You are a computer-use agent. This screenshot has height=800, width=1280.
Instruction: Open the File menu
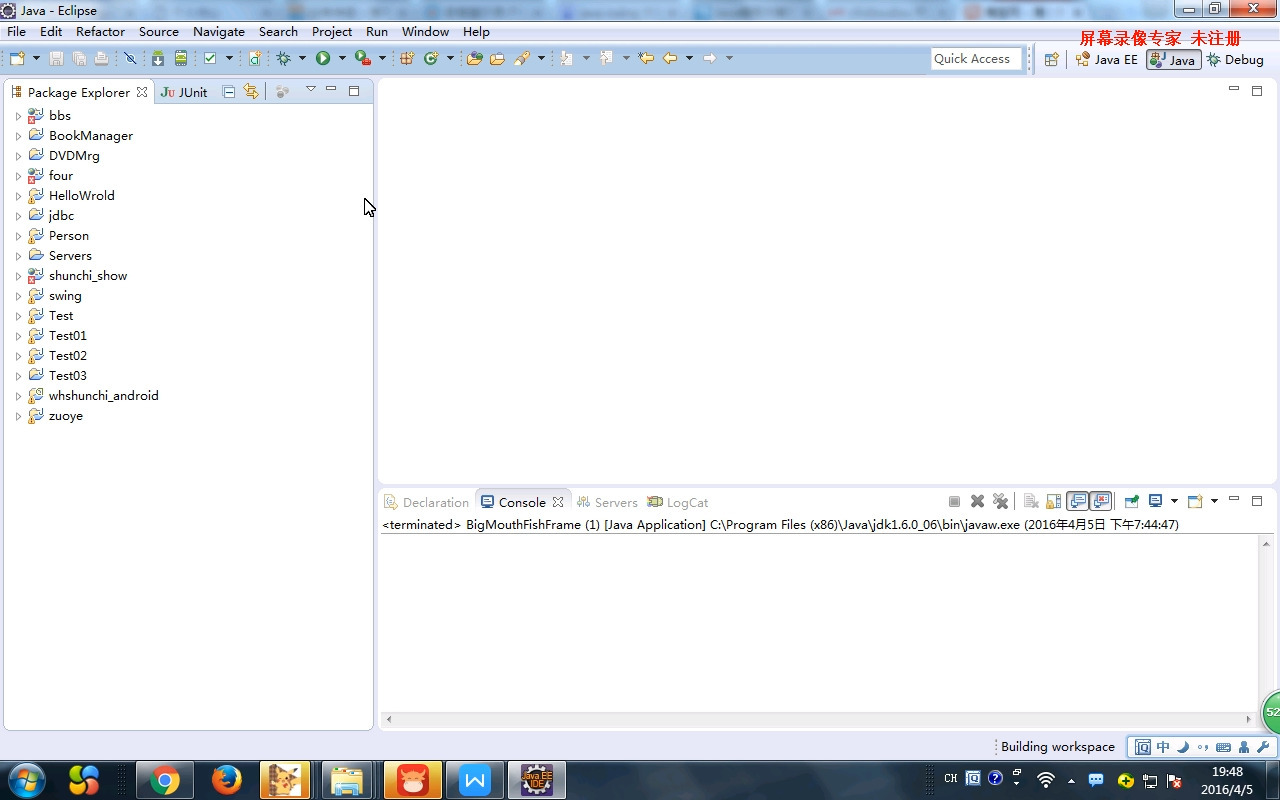[x=16, y=32]
